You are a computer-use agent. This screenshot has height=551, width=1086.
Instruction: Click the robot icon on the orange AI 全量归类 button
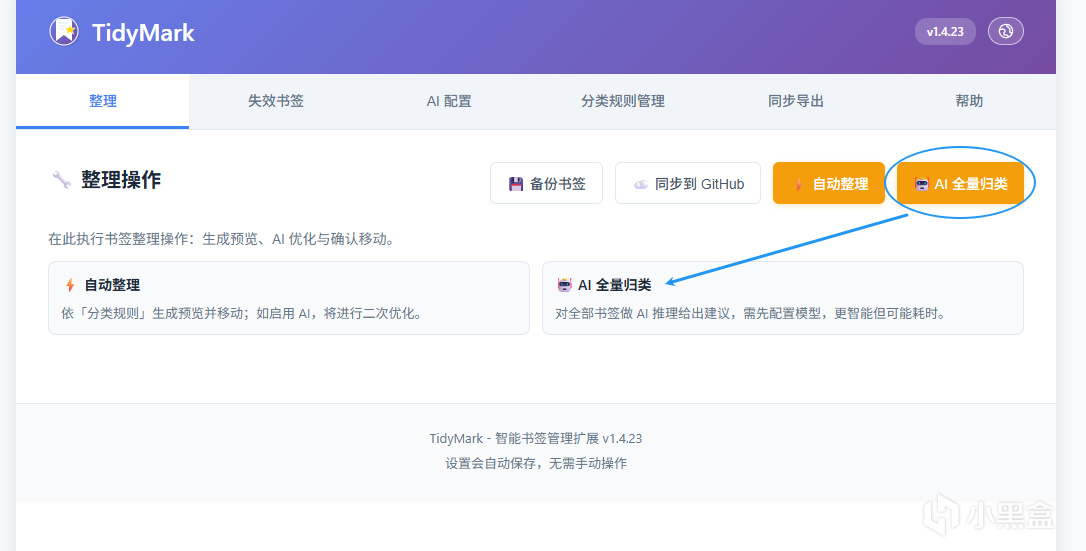(x=921, y=184)
